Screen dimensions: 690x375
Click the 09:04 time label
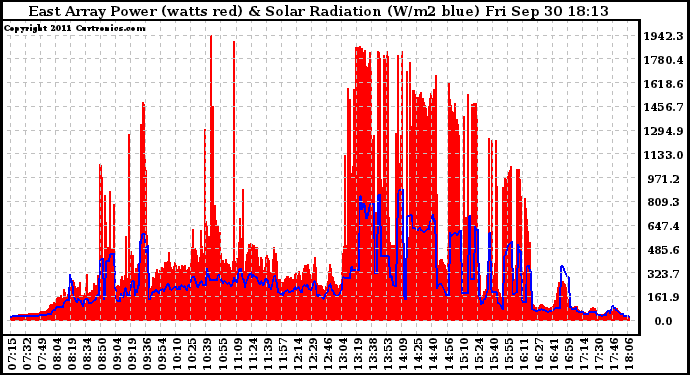pos(117,354)
